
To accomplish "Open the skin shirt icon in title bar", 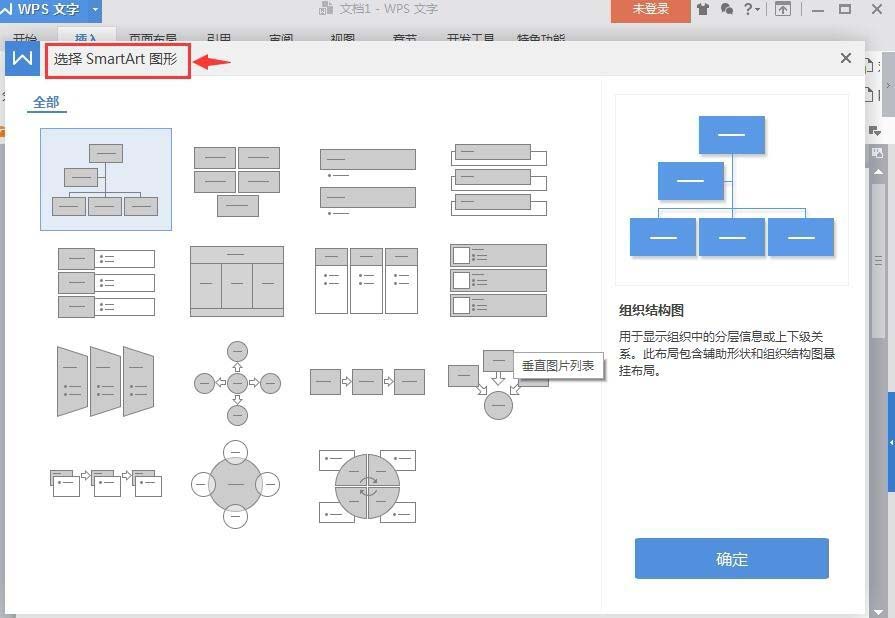I will pos(703,9).
